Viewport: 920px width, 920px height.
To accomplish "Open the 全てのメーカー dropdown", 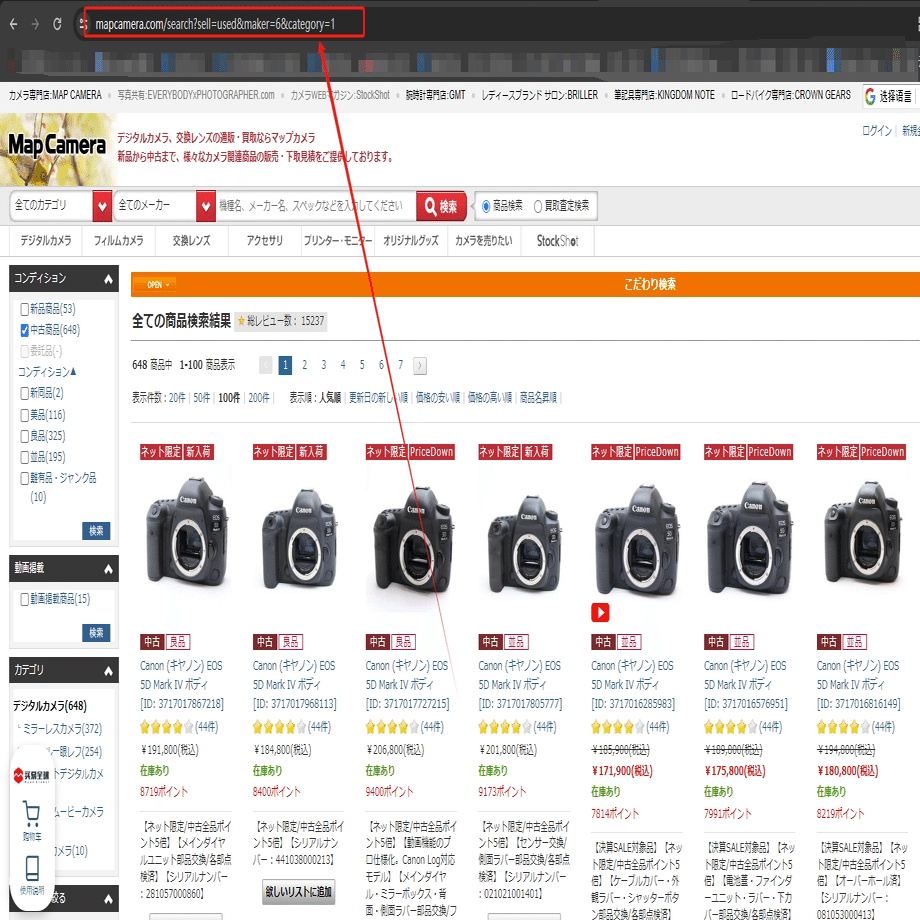I will coord(165,206).
